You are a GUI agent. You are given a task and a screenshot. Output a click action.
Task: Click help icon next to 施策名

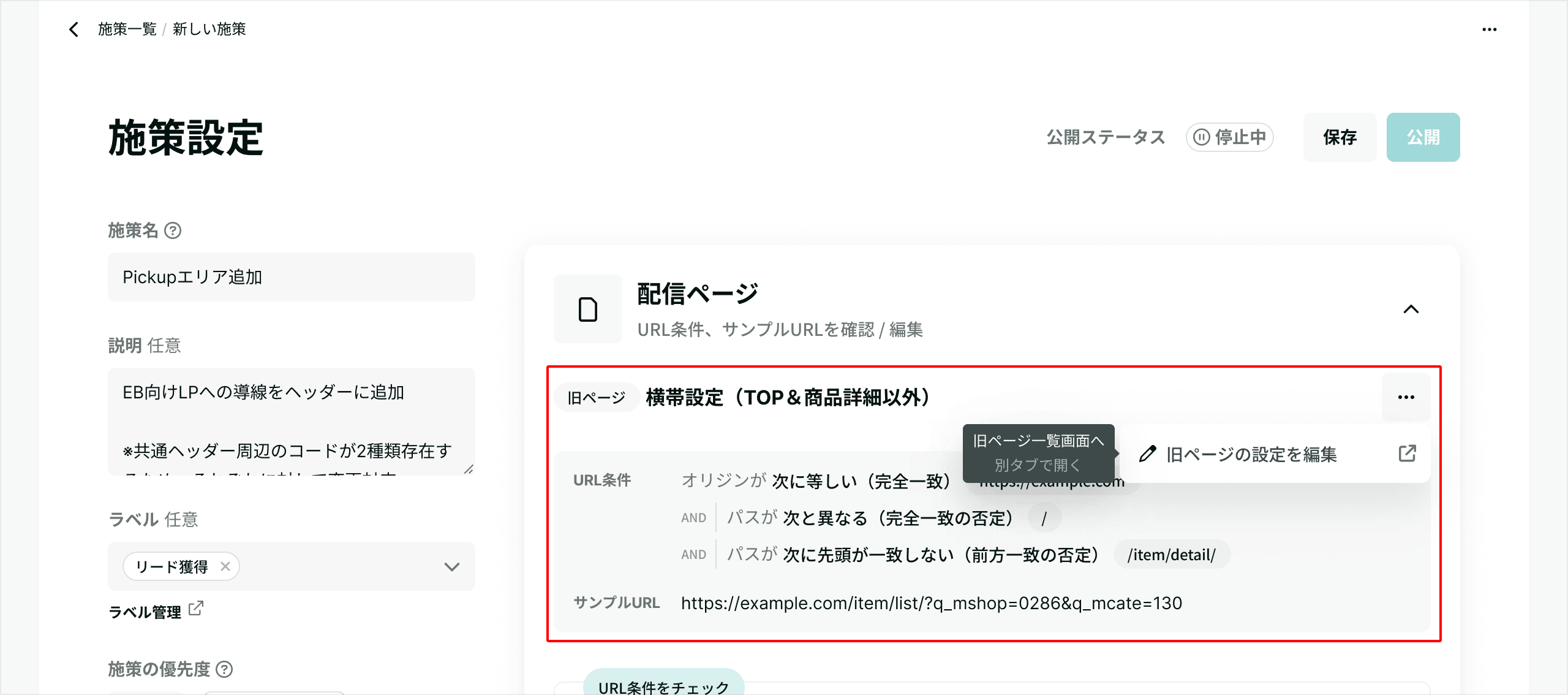pyautogui.click(x=173, y=230)
